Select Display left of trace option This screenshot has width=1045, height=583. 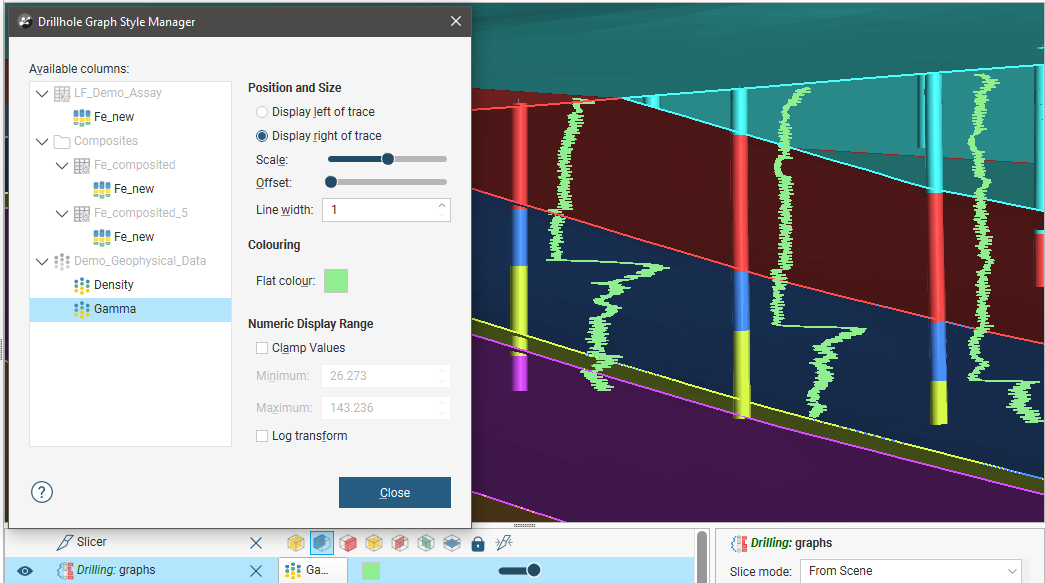[262, 112]
